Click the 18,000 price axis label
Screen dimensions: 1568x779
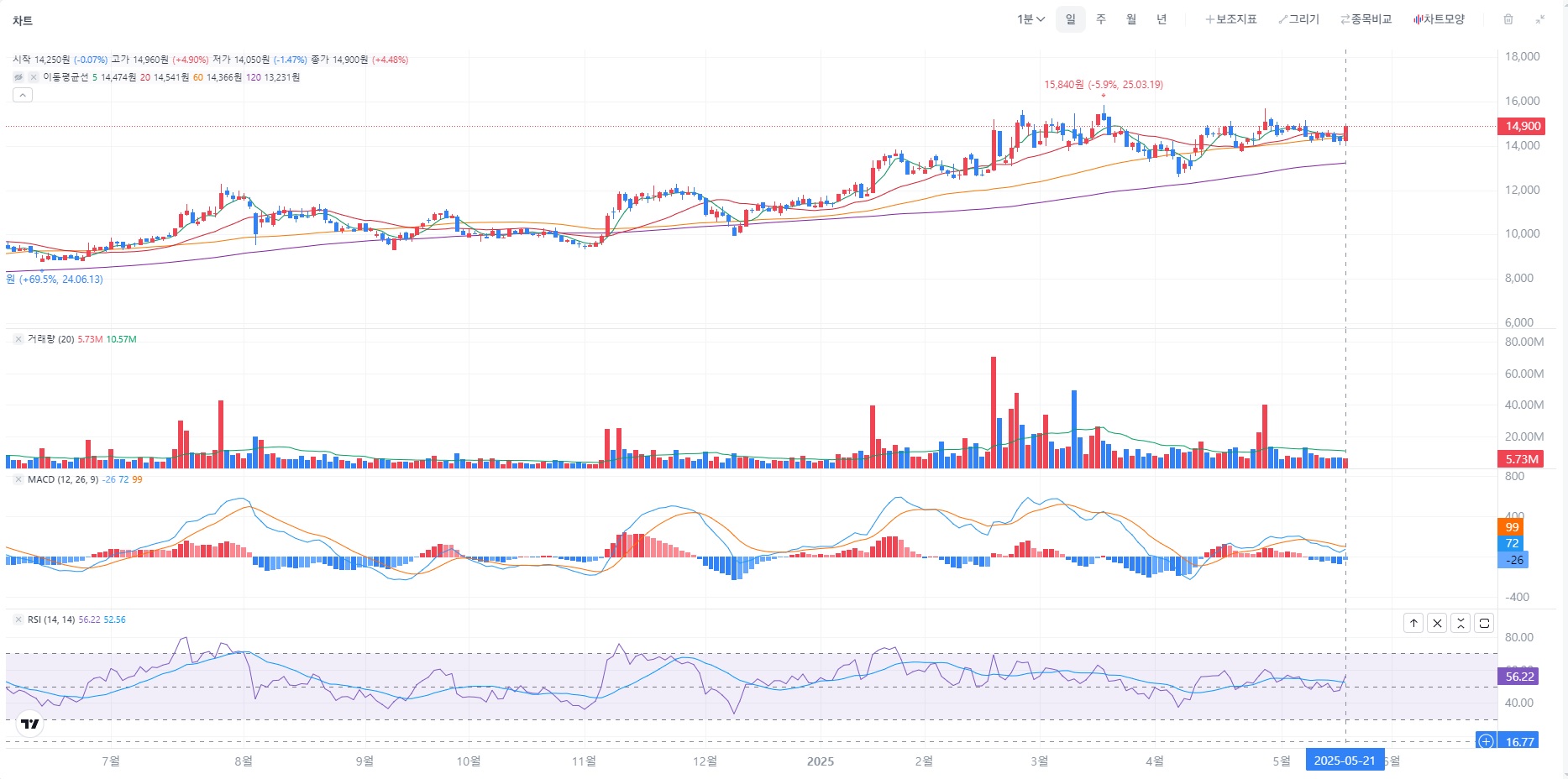click(1523, 56)
